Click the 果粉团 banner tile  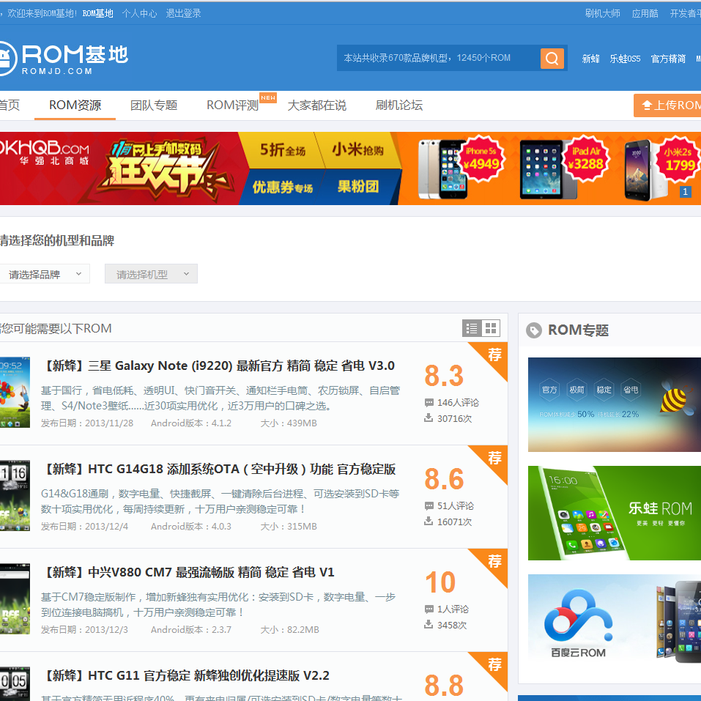click(x=359, y=186)
